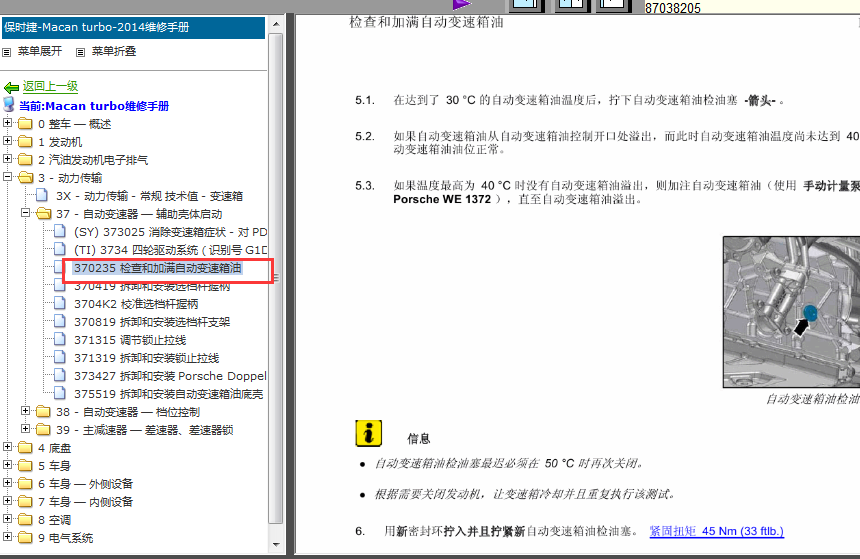This screenshot has height=559, width=860.
Task: Click document icon for (TI) 3734 四轮驱动系统
Action: point(60,249)
